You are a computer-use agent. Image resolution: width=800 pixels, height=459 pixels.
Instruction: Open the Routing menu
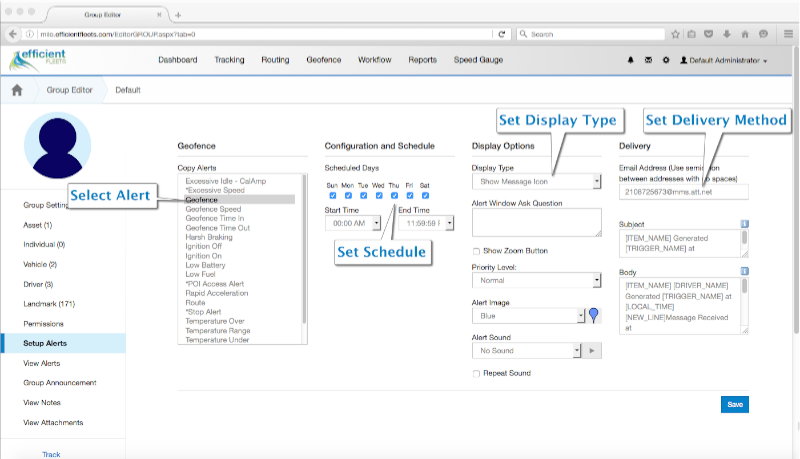coord(275,60)
